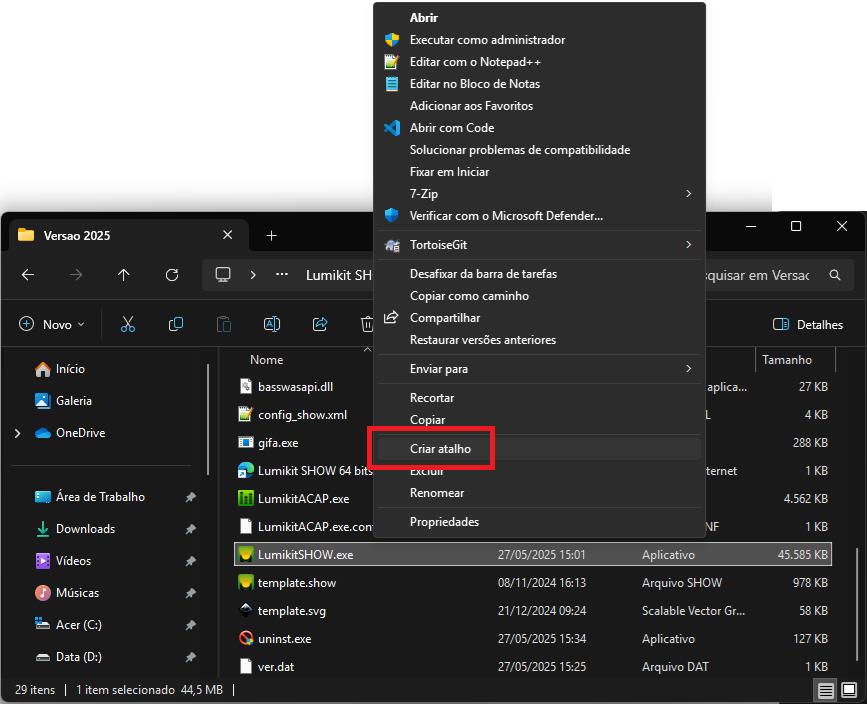
Task: Click the gifa.exe file icon
Action: coord(246,442)
